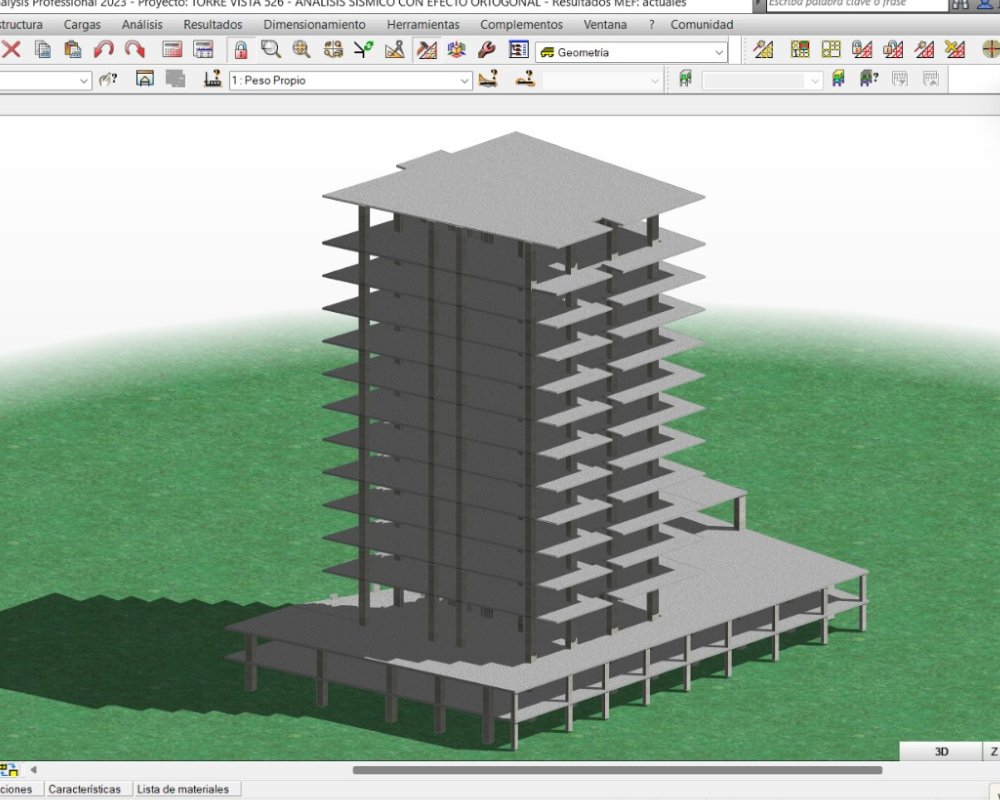Click the Paste clipboard icon
Image resolution: width=1000 pixels, height=800 pixels.
[x=72, y=50]
